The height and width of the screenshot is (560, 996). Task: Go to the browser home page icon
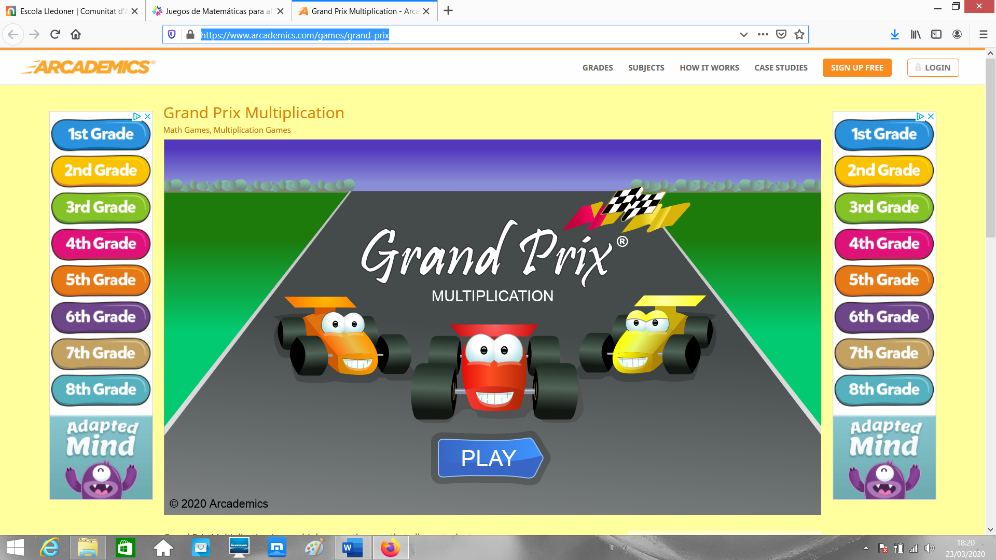click(76, 34)
